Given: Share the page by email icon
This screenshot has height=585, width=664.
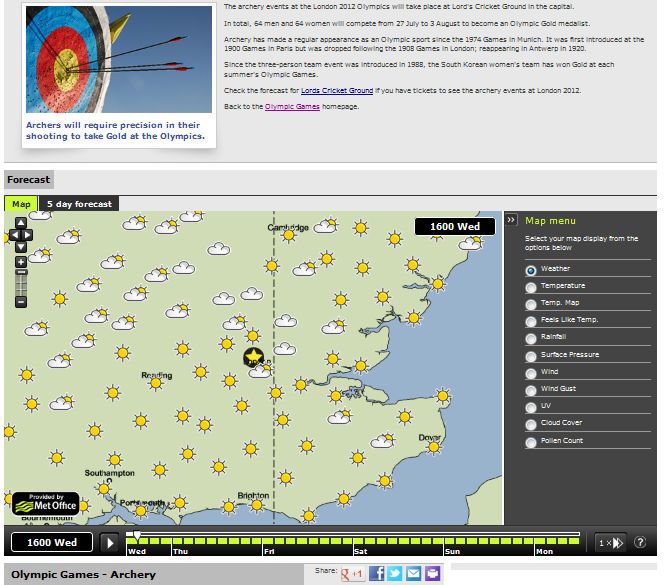Looking at the screenshot, I should [x=413, y=574].
